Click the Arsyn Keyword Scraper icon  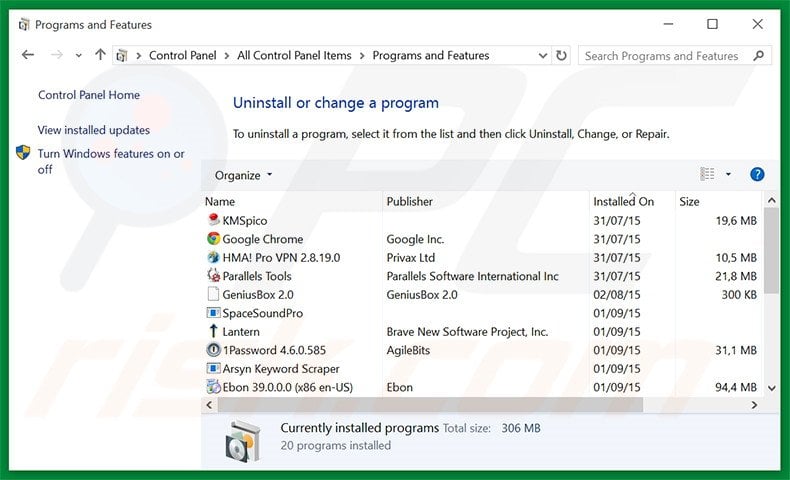coord(214,368)
